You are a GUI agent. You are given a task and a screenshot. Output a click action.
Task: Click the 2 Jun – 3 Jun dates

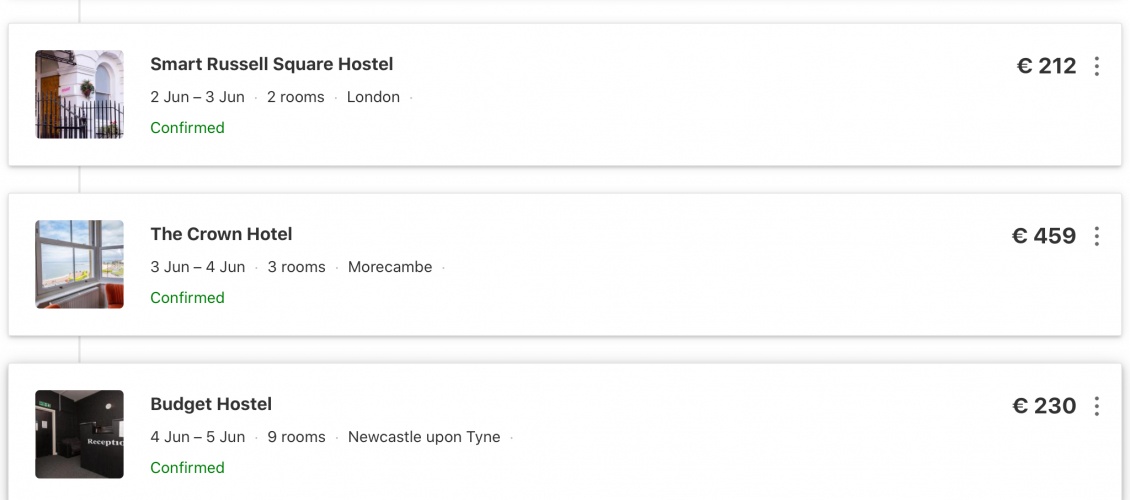[x=197, y=97]
